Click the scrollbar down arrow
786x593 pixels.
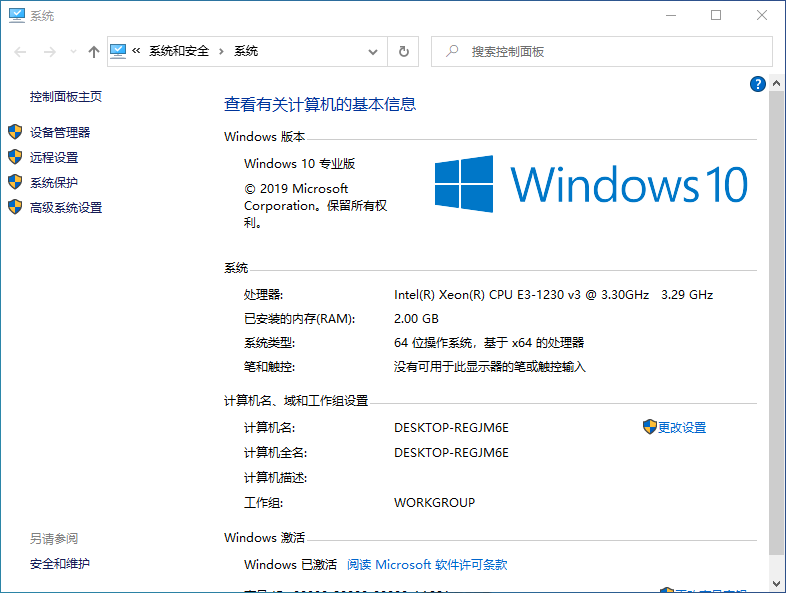click(x=776, y=583)
